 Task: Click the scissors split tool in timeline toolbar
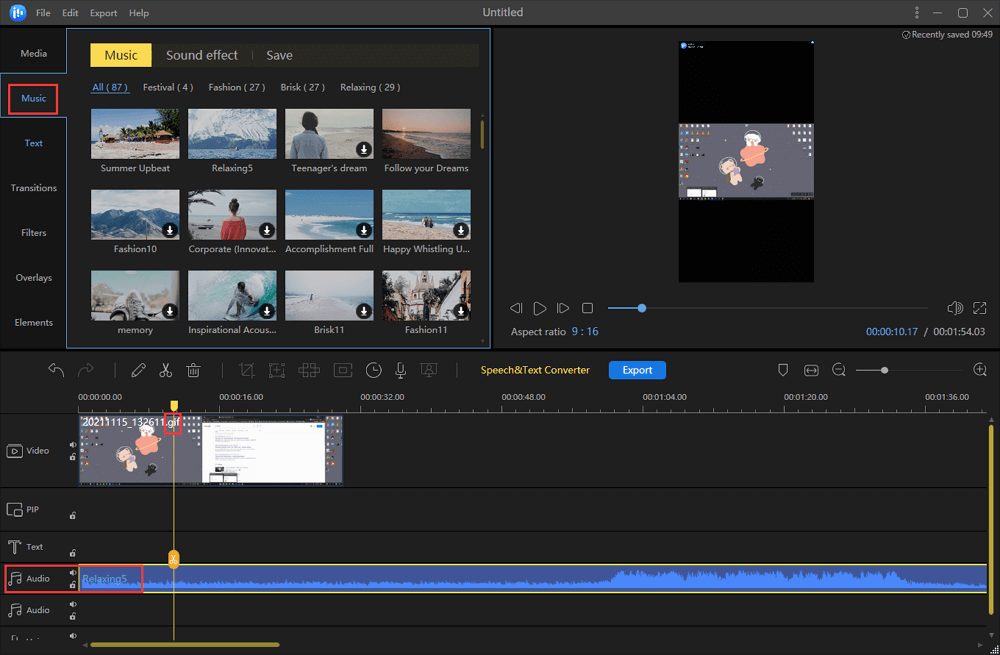(166, 370)
